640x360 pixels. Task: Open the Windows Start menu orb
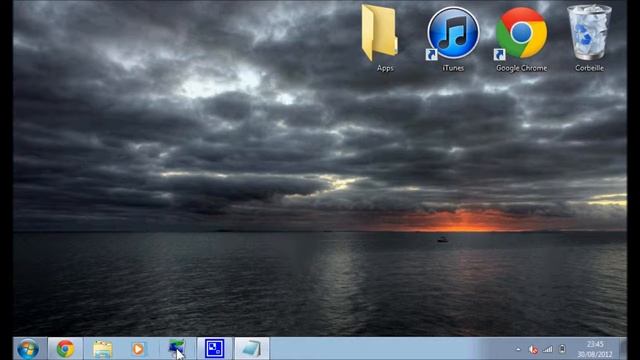[x=28, y=349]
